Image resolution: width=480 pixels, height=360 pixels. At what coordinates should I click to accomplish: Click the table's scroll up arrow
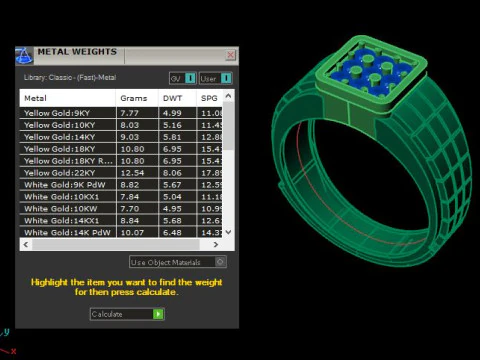point(228,96)
